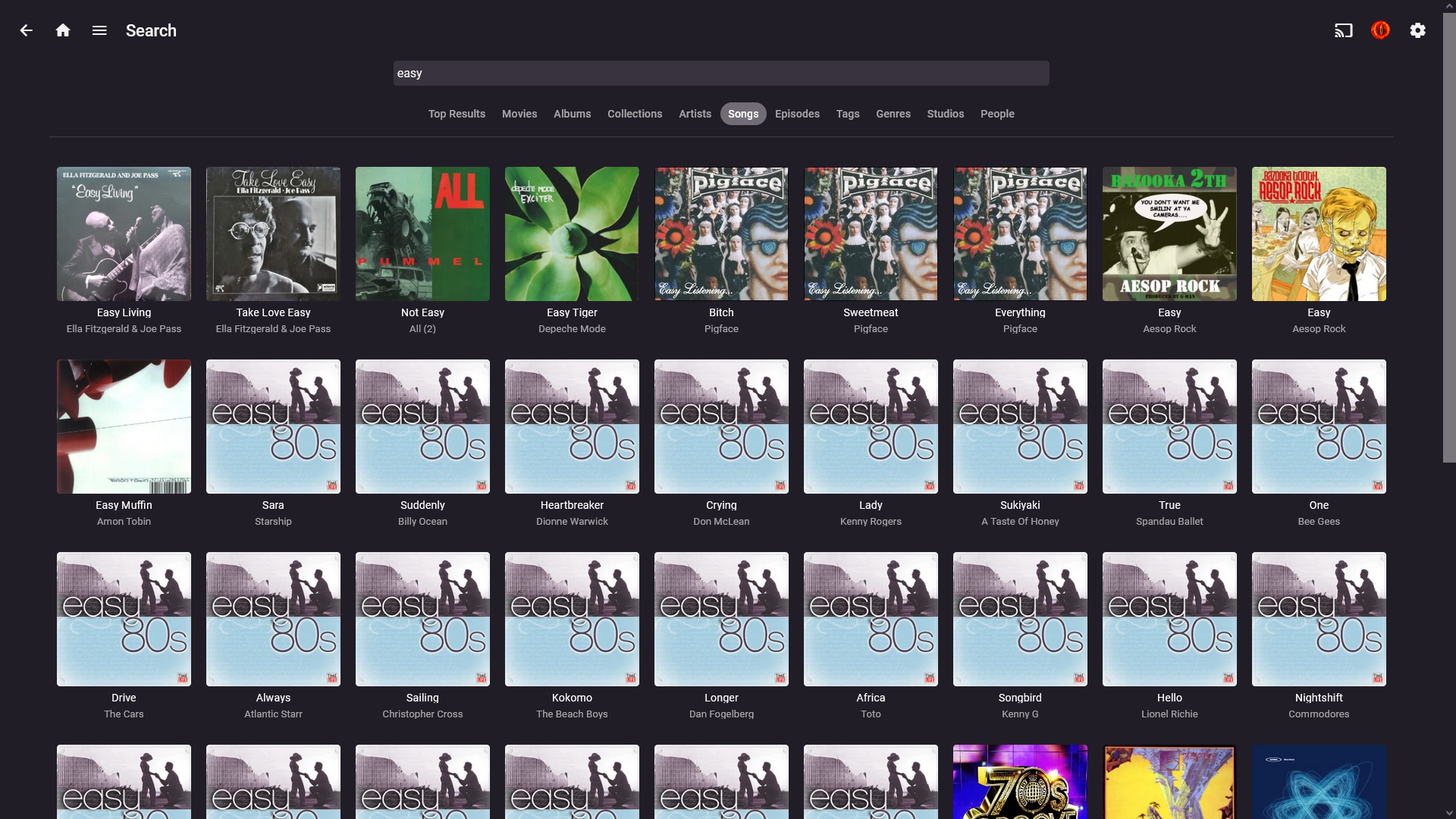This screenshot has height=819, width=1456.
Task: Switch results to Episodes
Action: (797, 114)
